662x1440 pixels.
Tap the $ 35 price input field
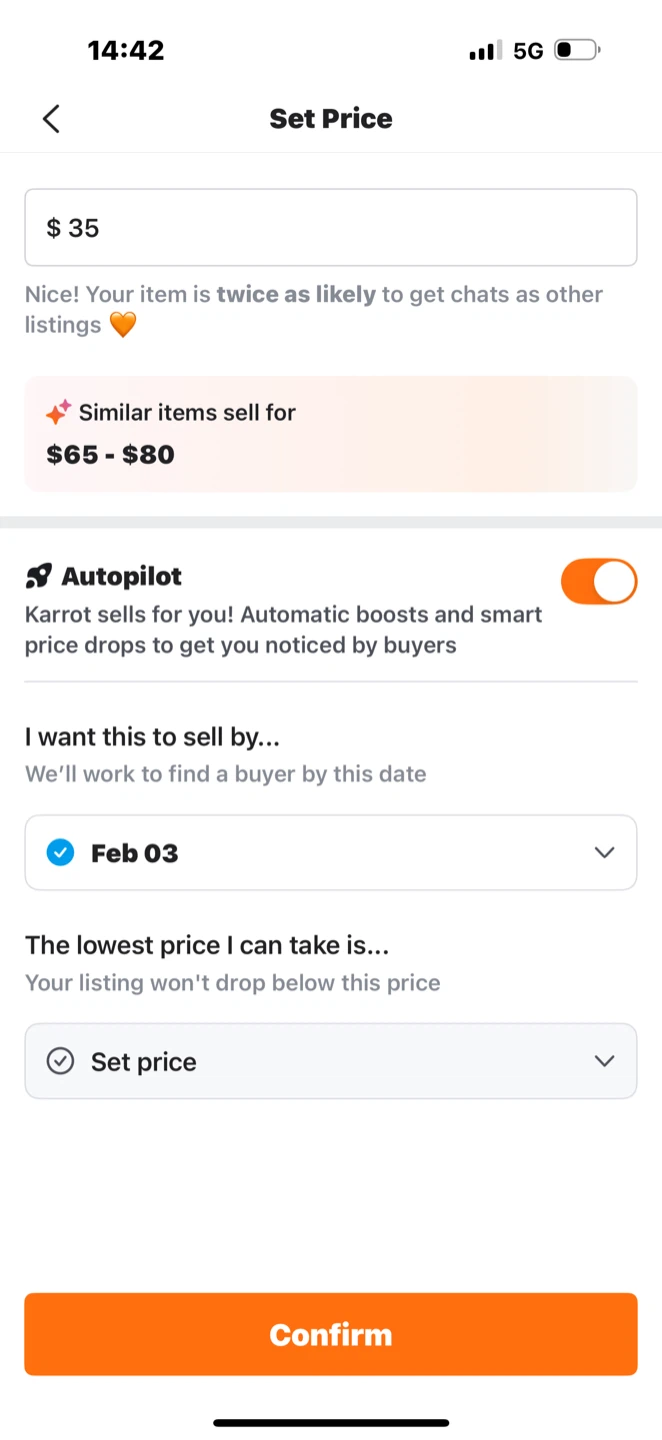[330, 228]
